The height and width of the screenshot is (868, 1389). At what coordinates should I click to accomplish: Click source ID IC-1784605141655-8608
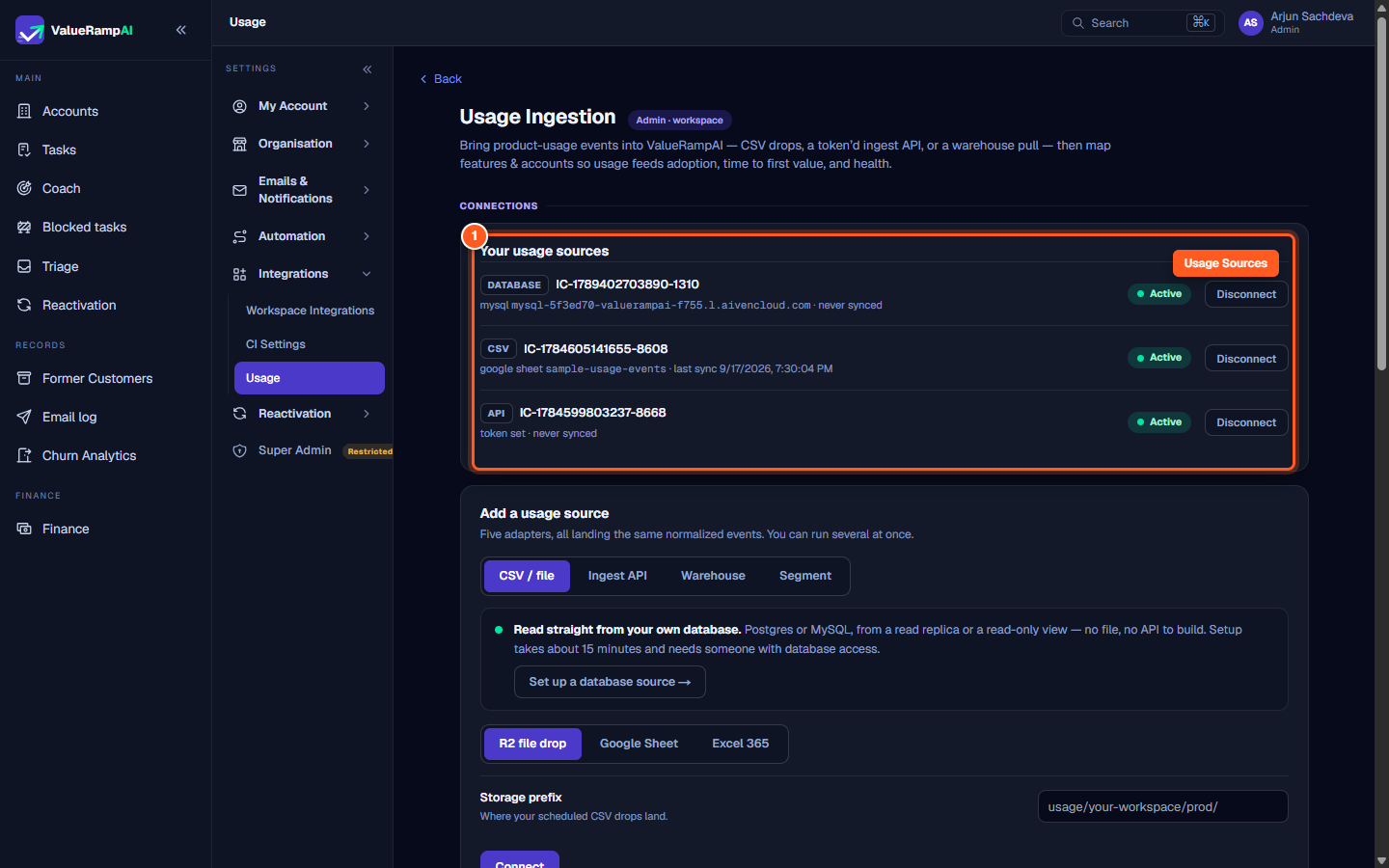pyautogui.click(x=595, y=349)
